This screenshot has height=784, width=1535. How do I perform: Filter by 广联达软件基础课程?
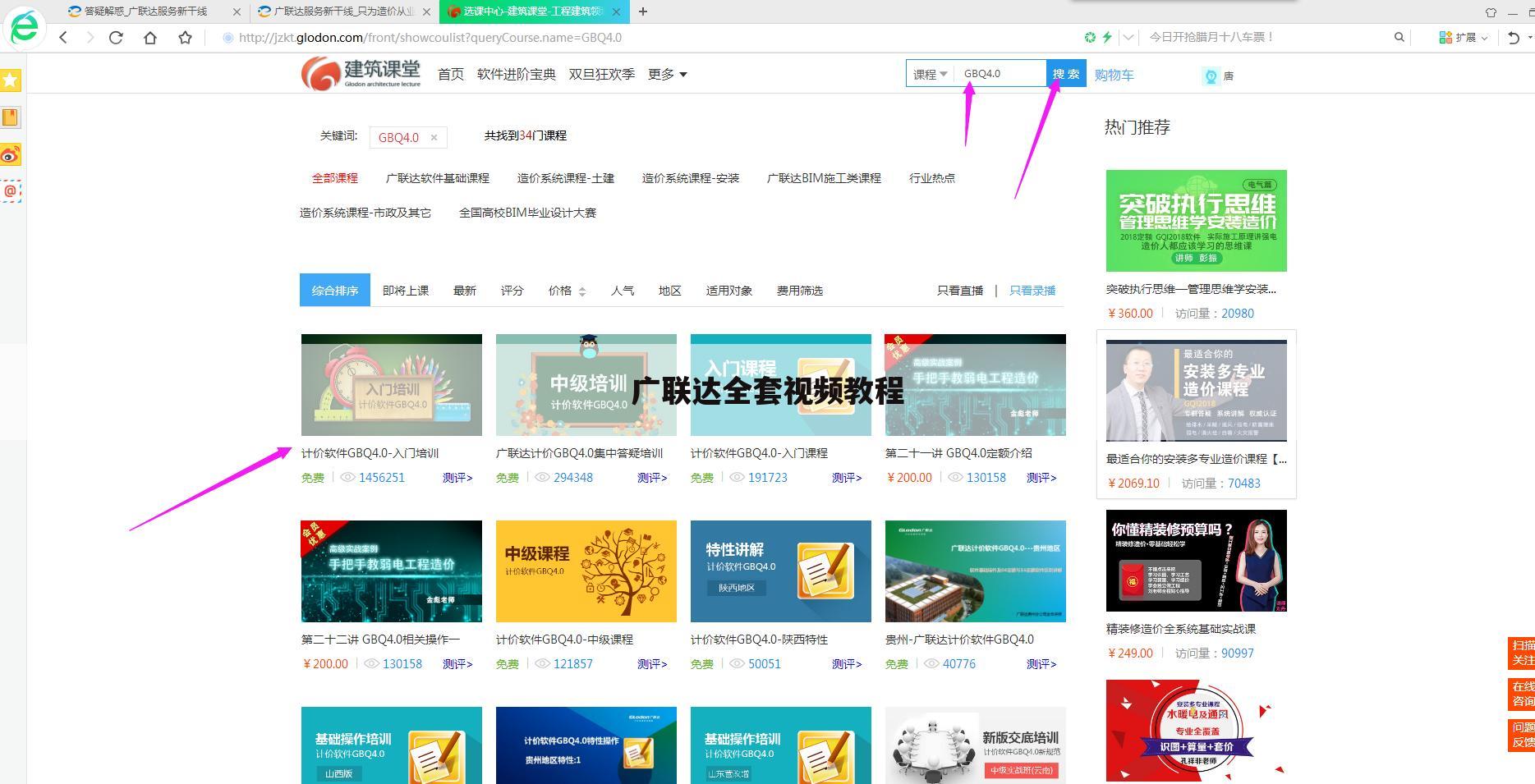(438, 178)
